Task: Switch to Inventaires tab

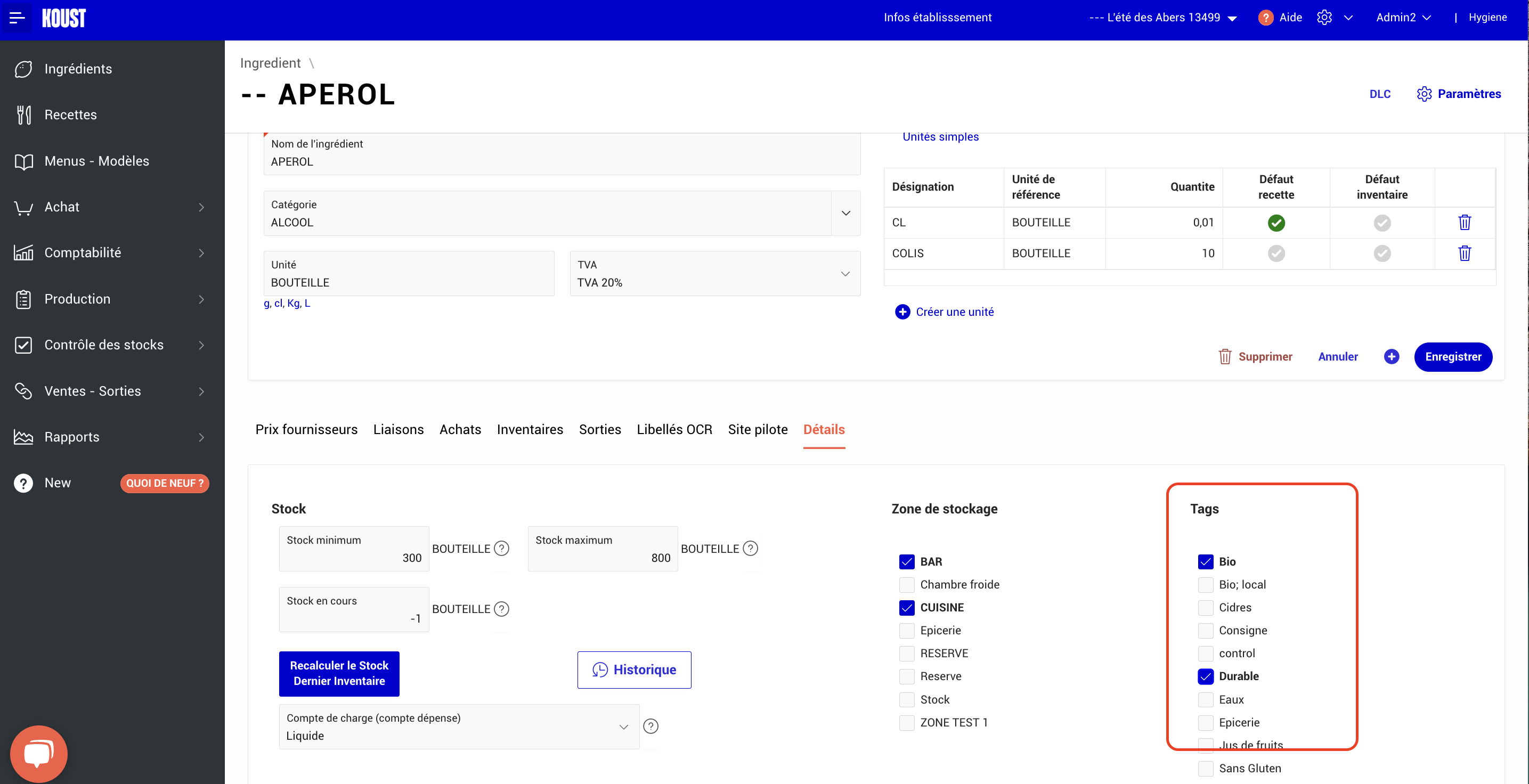Action: (530, 429)
